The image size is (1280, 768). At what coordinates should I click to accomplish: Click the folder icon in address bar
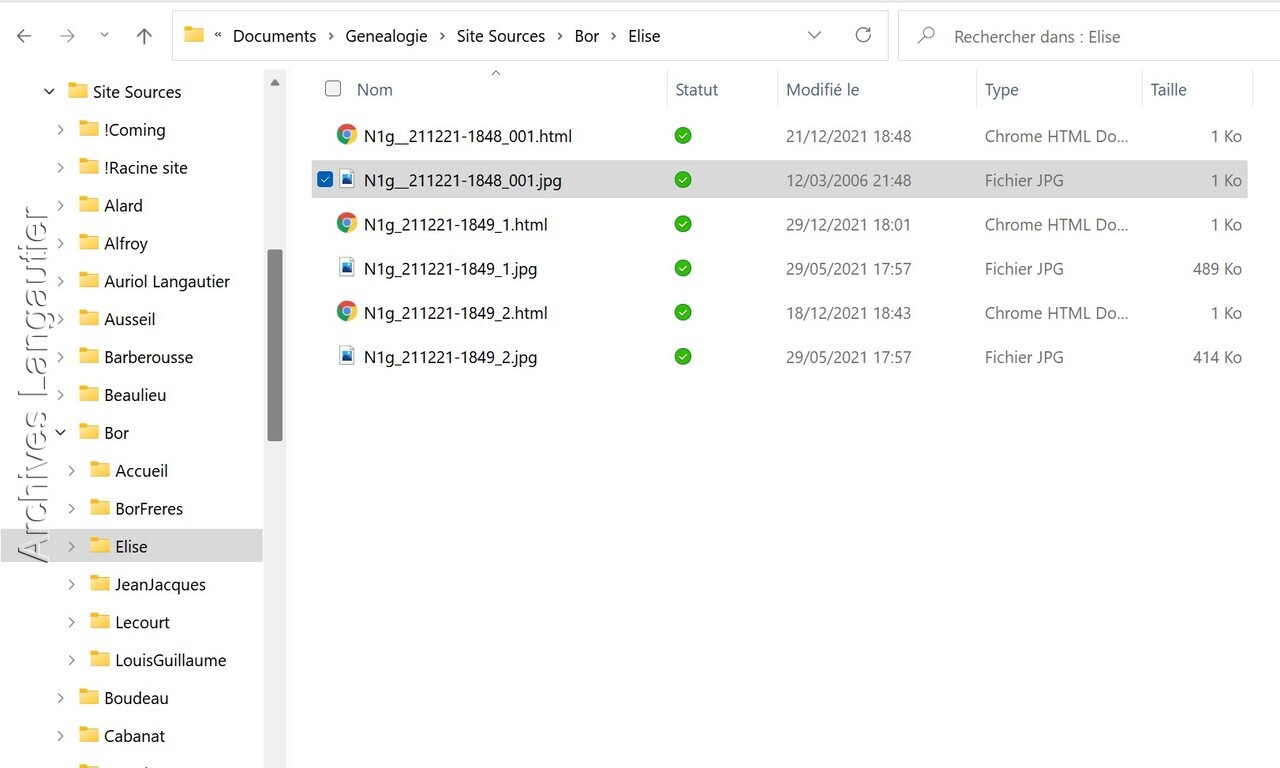point(194,35)
